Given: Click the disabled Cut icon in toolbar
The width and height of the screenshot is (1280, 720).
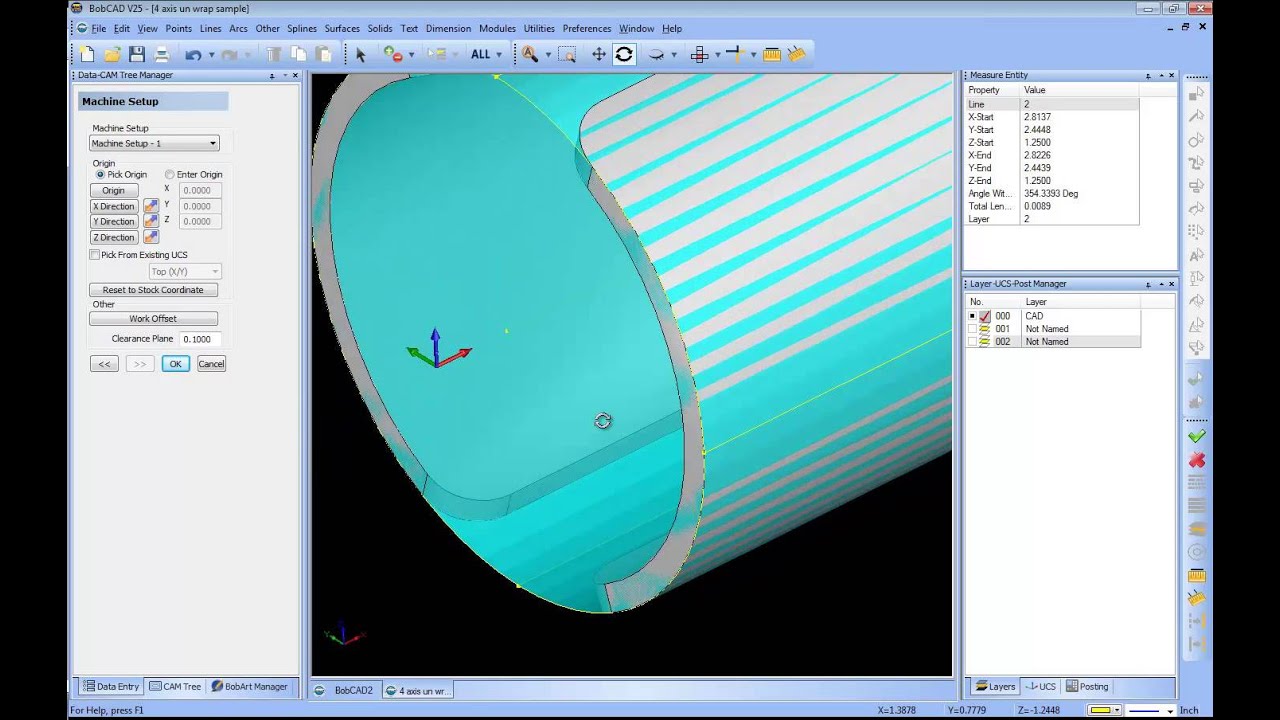Looking at the screenshot, I should point(274,54).
